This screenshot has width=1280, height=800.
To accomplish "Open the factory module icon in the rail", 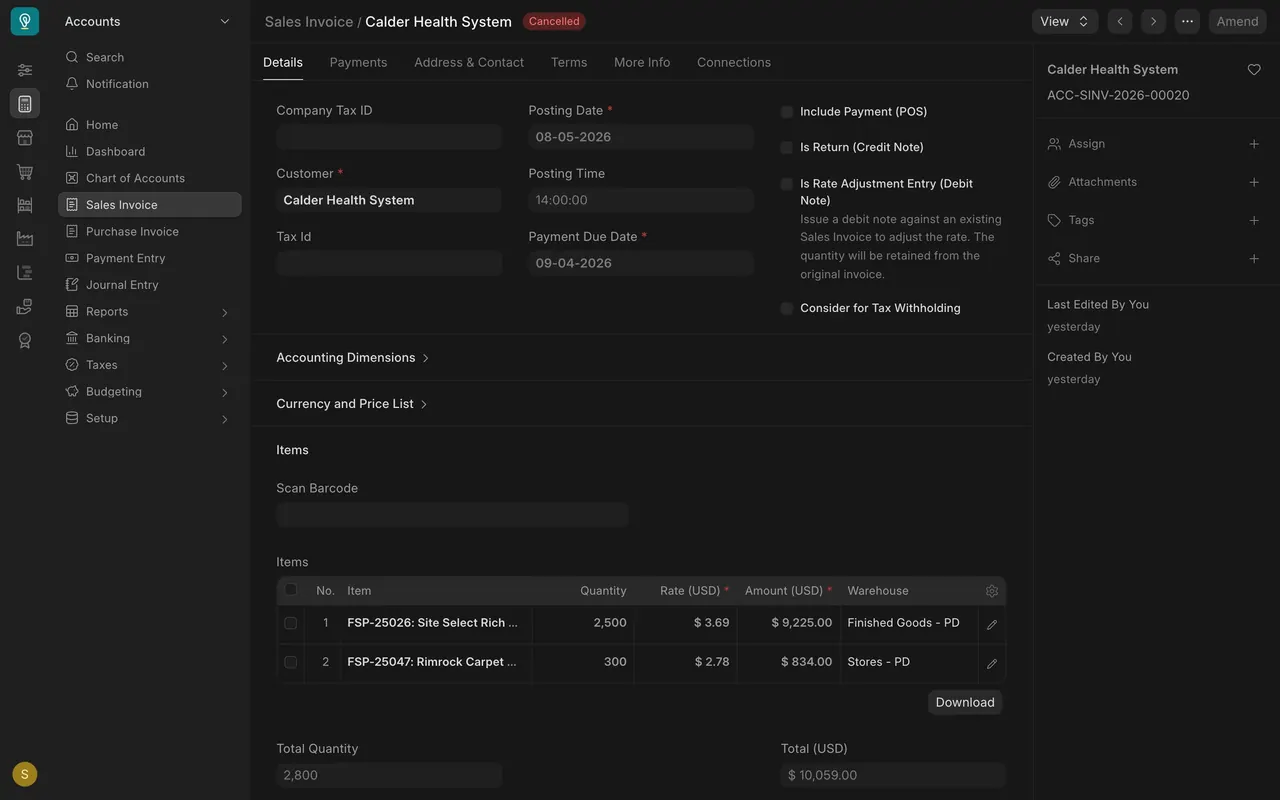I will point(25,239).
